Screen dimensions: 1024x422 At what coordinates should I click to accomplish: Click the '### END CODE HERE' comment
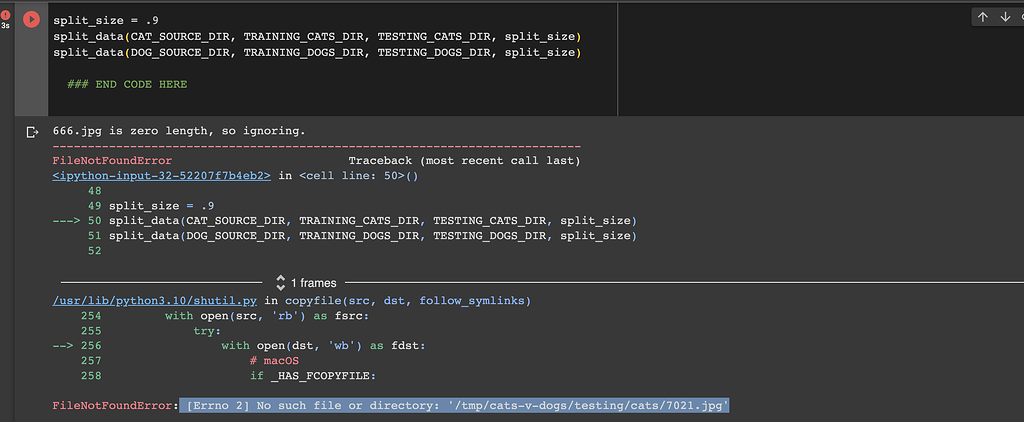point(127,84)
